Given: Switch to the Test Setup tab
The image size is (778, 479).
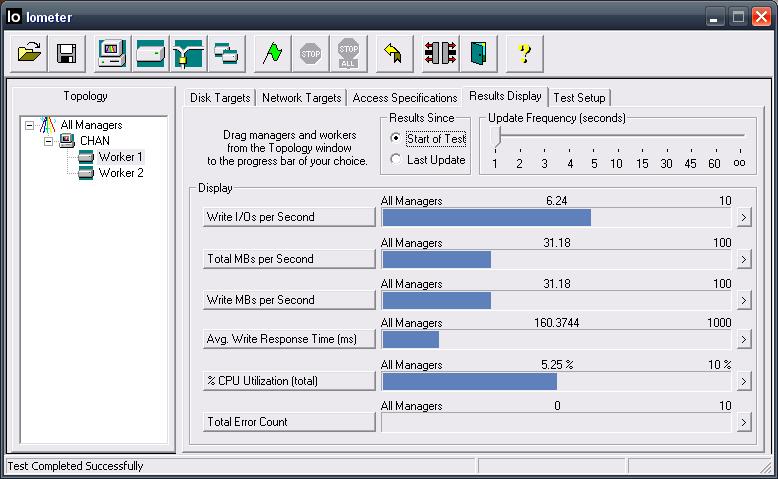Looking at the screenshot, I should [x=579, y=98].
